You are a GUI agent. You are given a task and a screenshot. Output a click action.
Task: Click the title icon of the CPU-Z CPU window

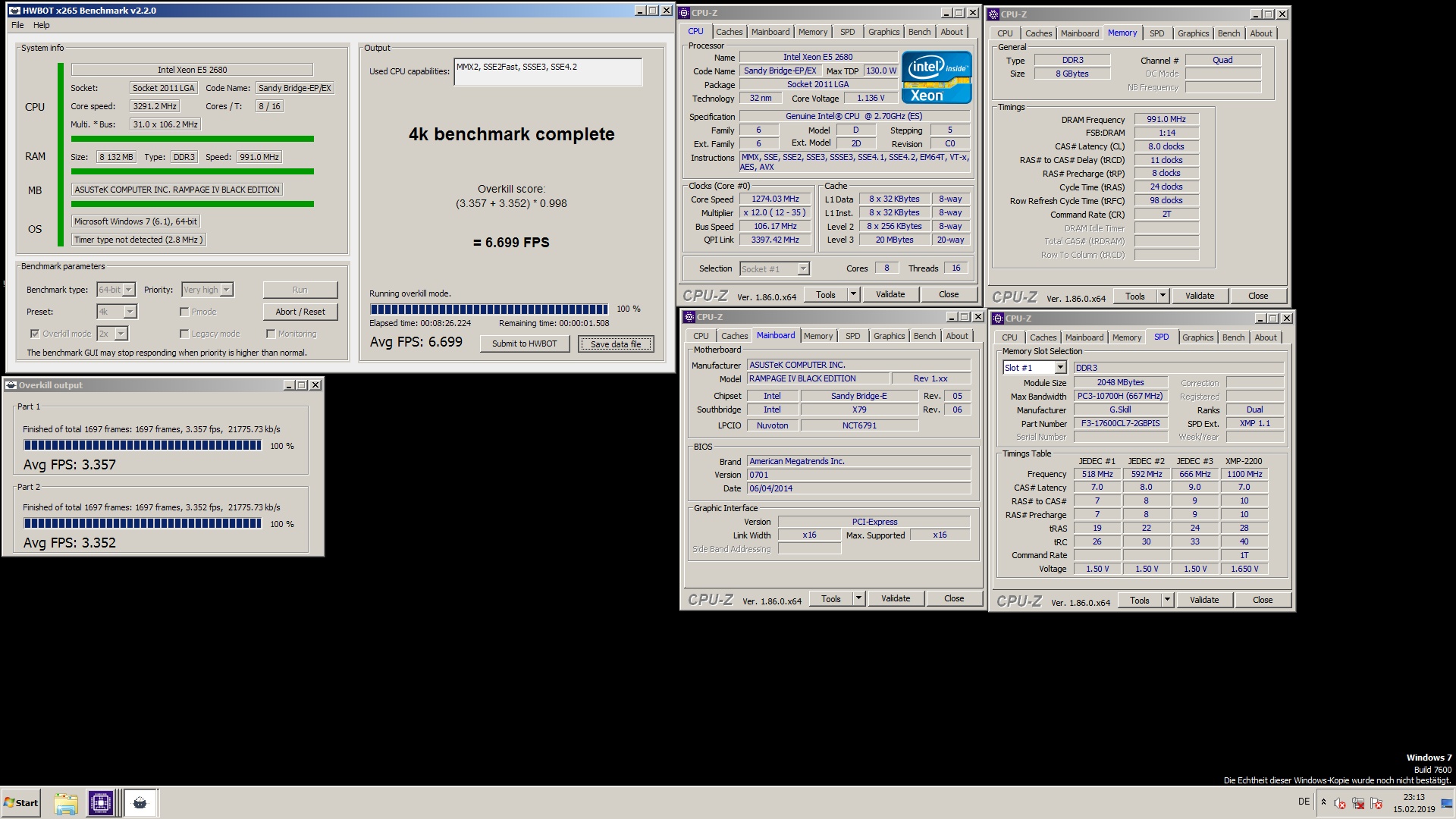pyautogui.click(x=685, y=13)
